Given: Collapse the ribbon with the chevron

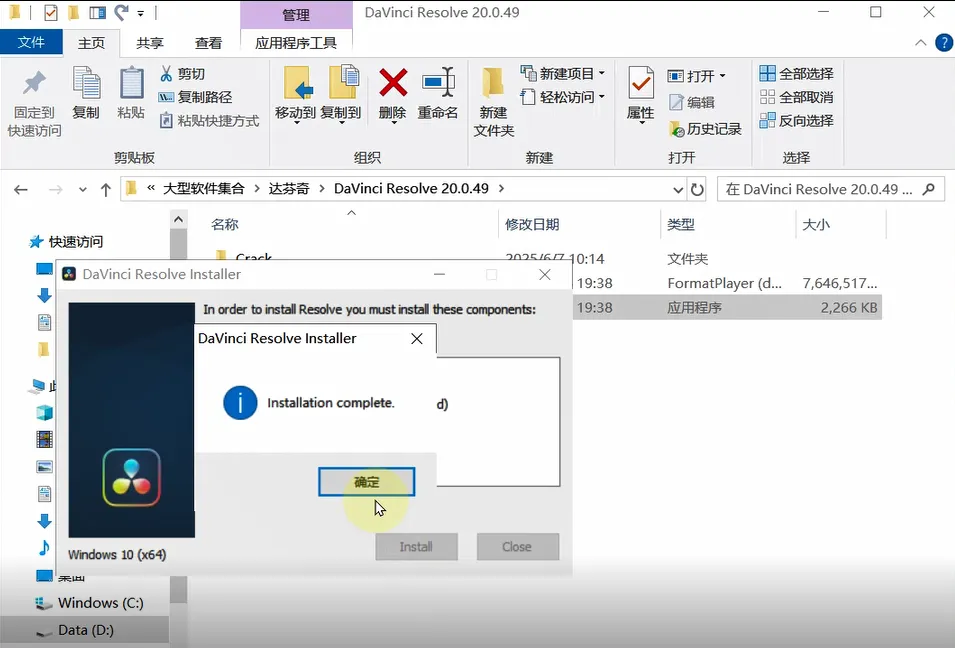Looking at the screenshot, I should coord(920,43).
